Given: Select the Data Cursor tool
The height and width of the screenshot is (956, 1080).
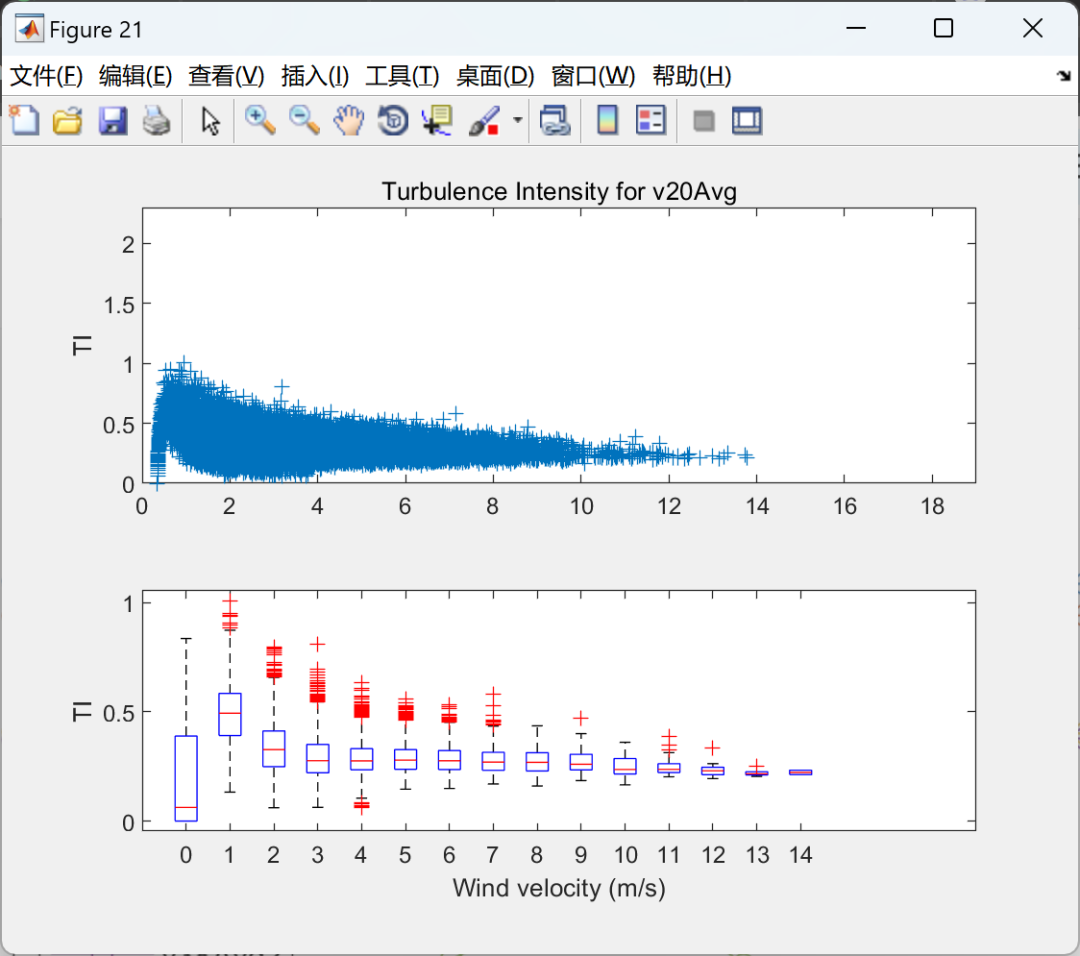Looking at the screenshot, I should (x=437, y=121).
